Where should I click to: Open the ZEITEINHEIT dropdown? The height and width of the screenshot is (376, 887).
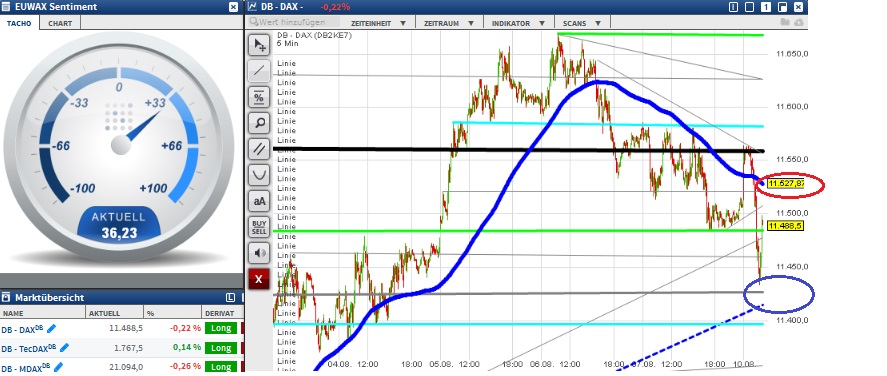tap(378, 23)
